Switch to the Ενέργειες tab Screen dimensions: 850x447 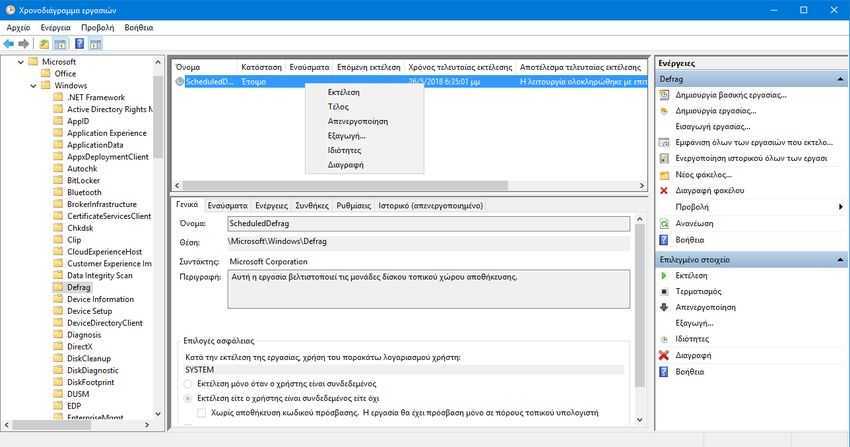(x=272, y=205)
